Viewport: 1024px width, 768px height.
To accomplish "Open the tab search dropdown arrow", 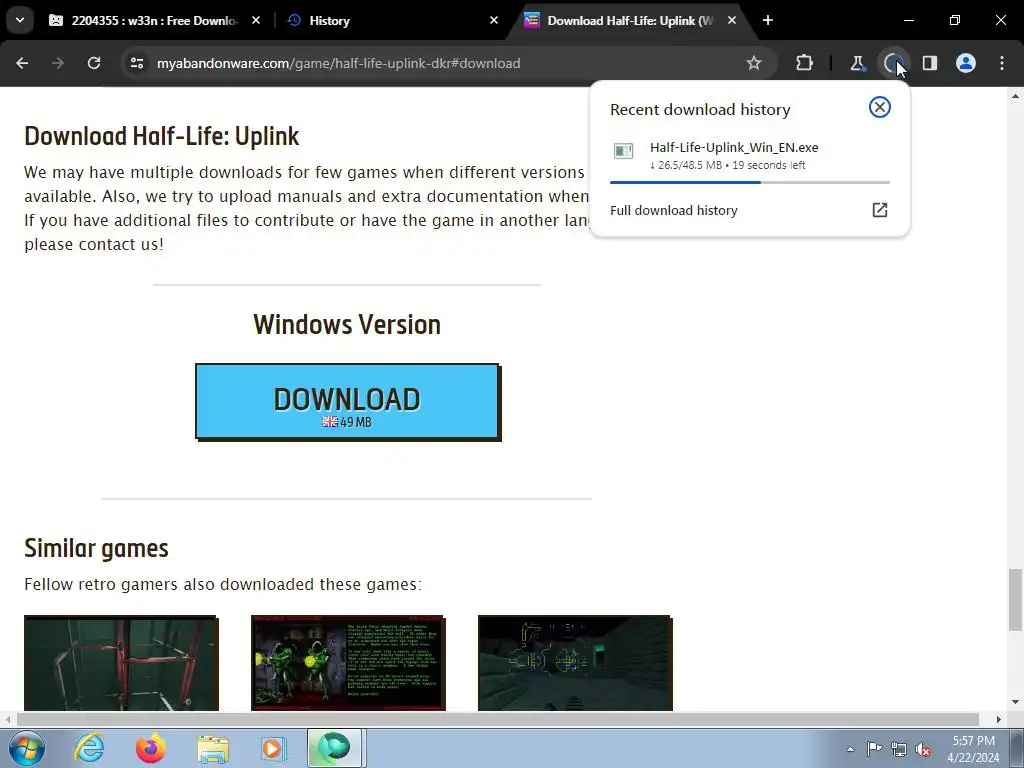I will pos(20,20).
